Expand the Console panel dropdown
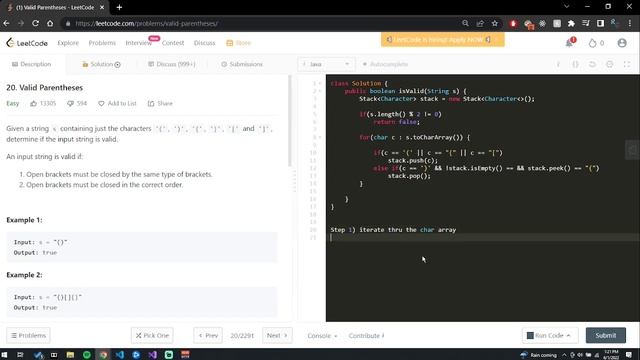 click(322, 336)
